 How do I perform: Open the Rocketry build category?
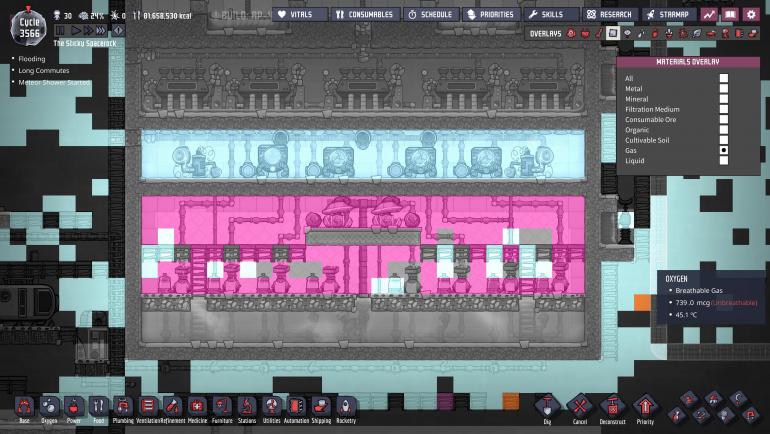point(346,409)
